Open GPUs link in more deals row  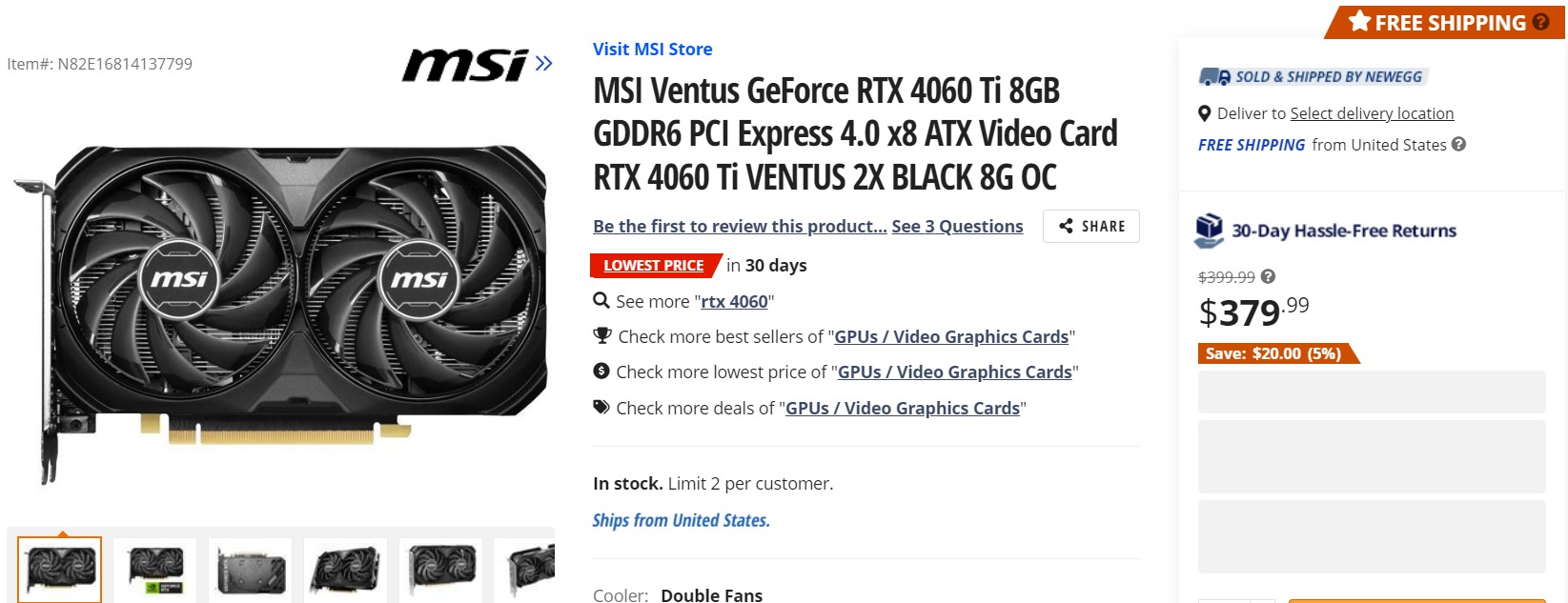[902, 409]
